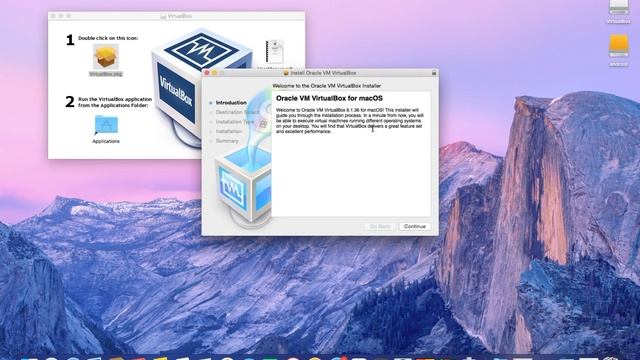Screen dimensions: 640x360
Task: Select the Introduction step in installer sidebar
Action: tap(231, 103)
